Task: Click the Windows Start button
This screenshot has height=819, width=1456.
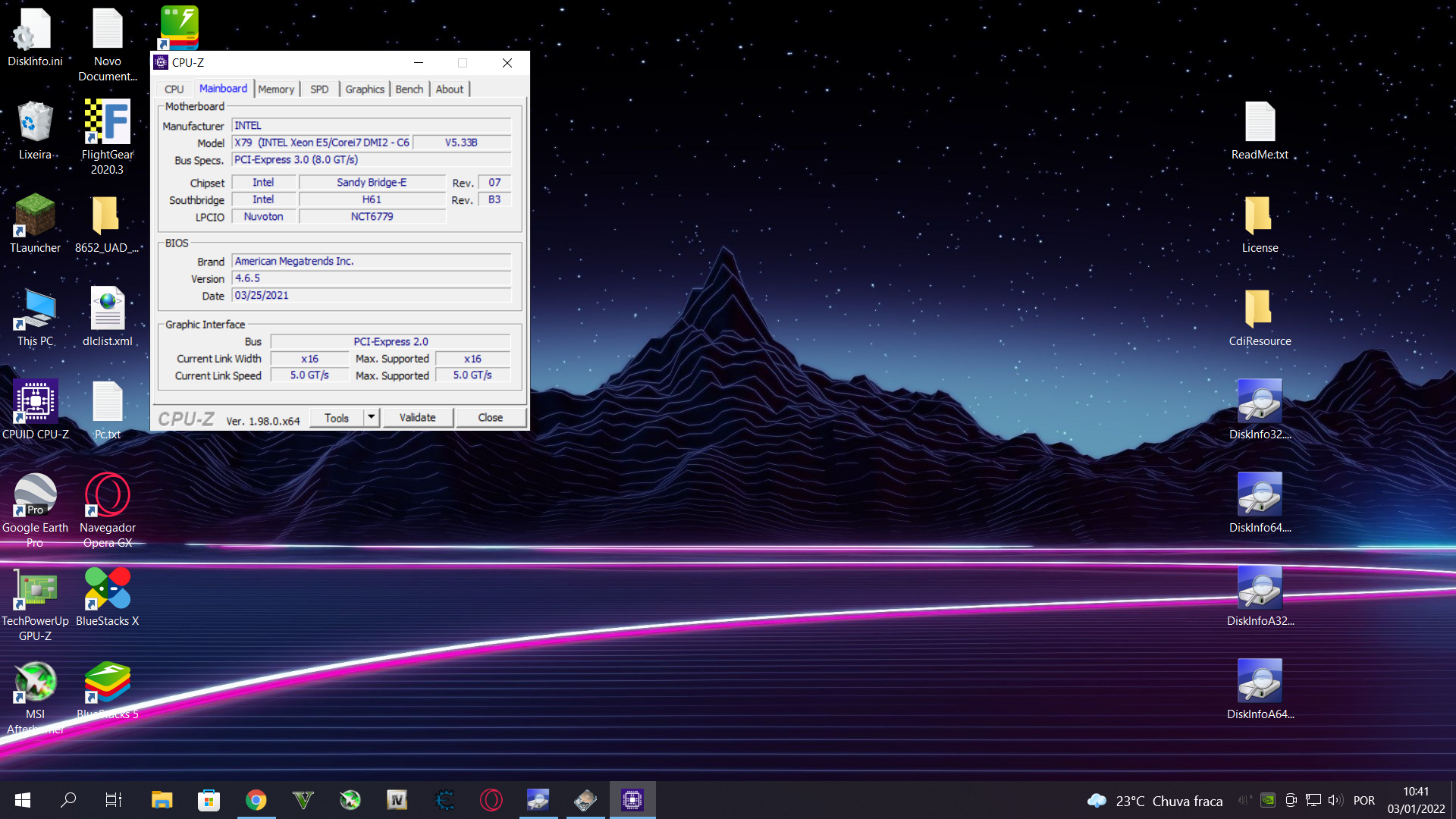Action: 23,800
